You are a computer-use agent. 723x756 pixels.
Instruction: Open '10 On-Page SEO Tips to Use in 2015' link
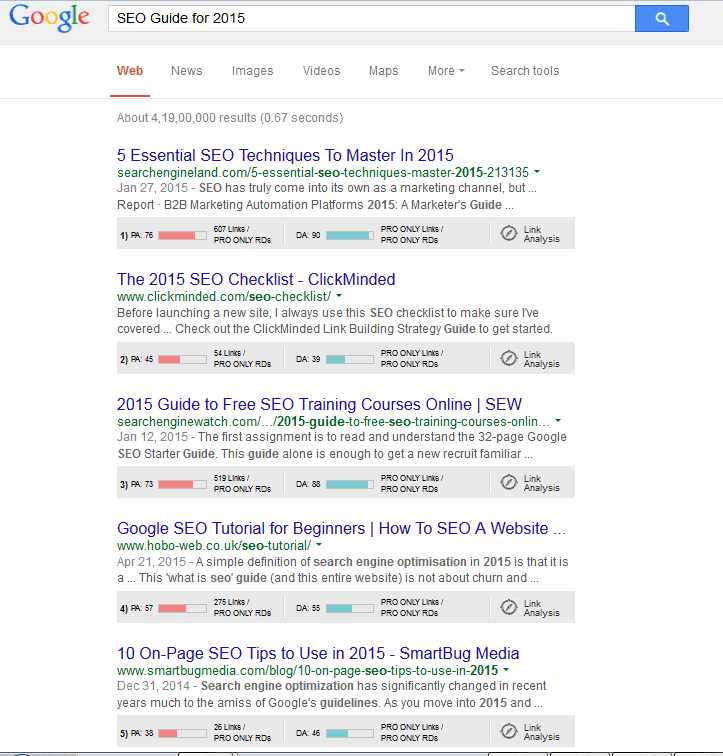pyautogui.click(x=318, y=653)
